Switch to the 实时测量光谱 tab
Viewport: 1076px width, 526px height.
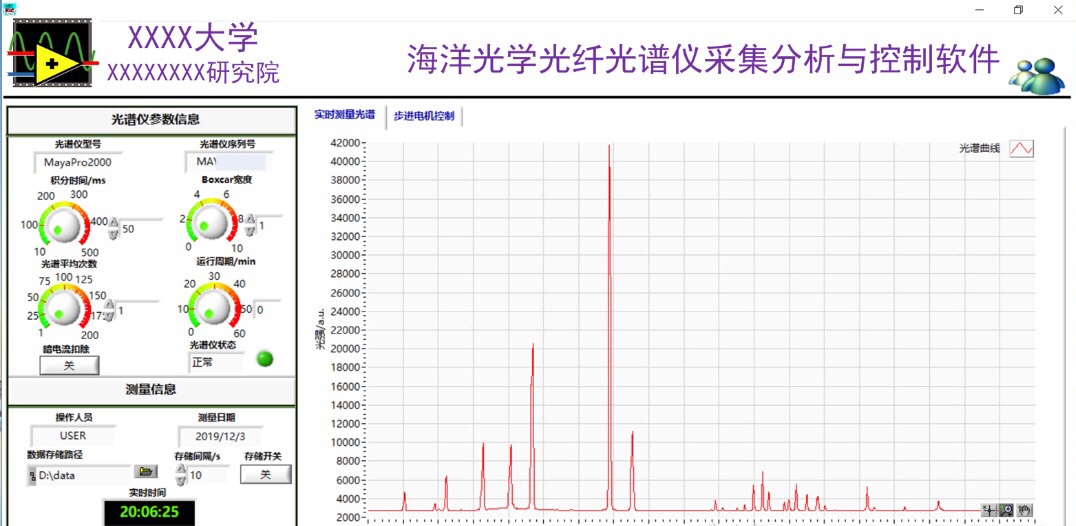coord(344,115)
